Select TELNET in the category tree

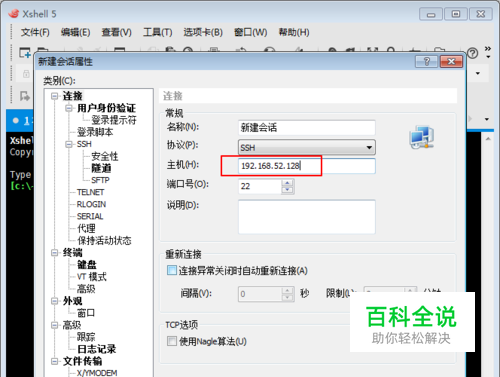(x=90, y=192)
